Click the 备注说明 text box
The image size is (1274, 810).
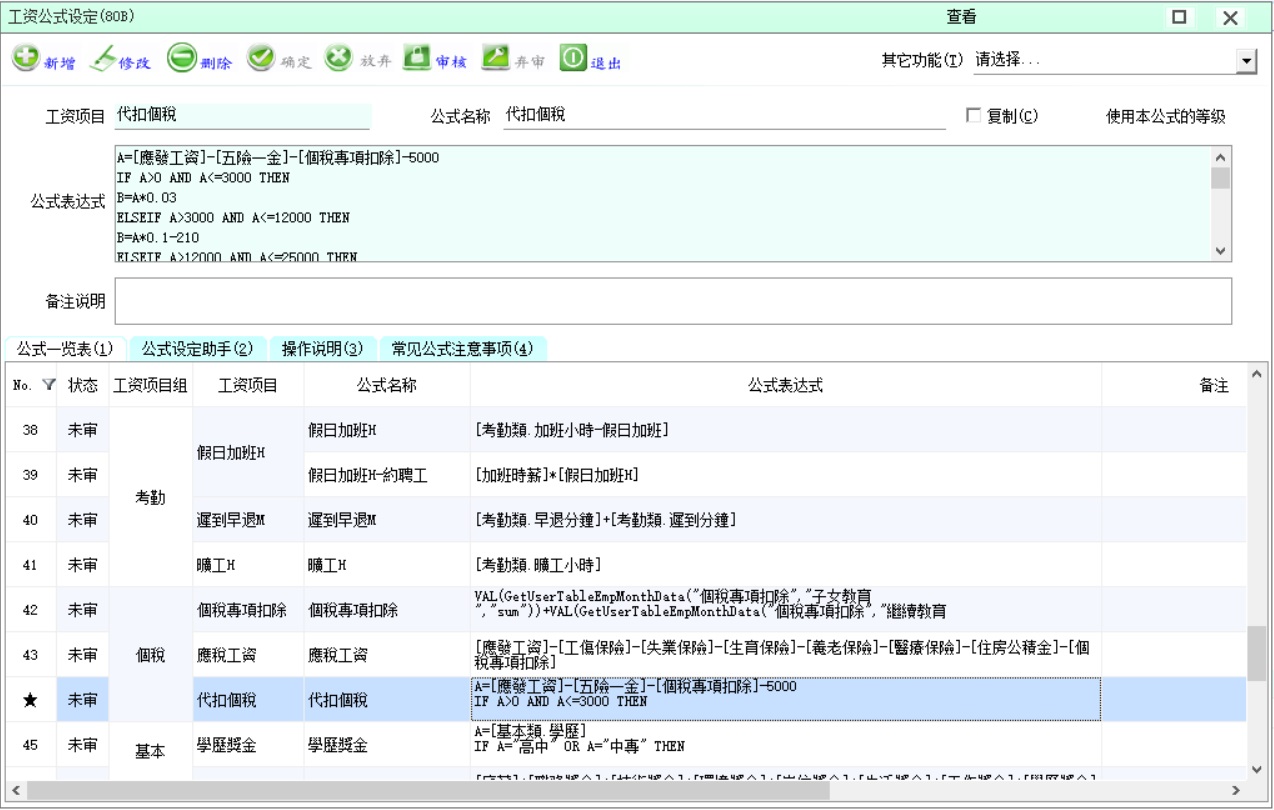click(673, 301)
